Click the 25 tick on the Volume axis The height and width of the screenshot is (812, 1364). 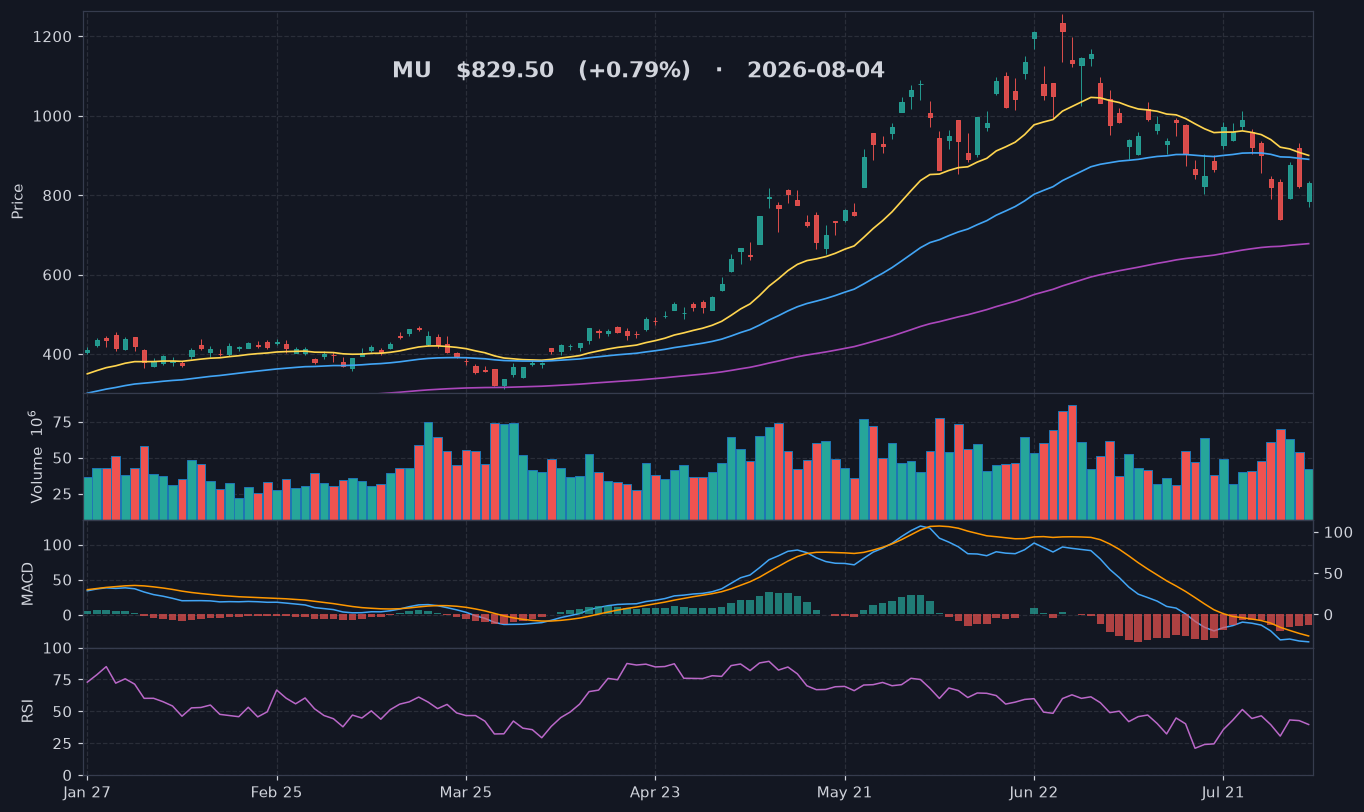pyautogui.click(x=62, y=495)
